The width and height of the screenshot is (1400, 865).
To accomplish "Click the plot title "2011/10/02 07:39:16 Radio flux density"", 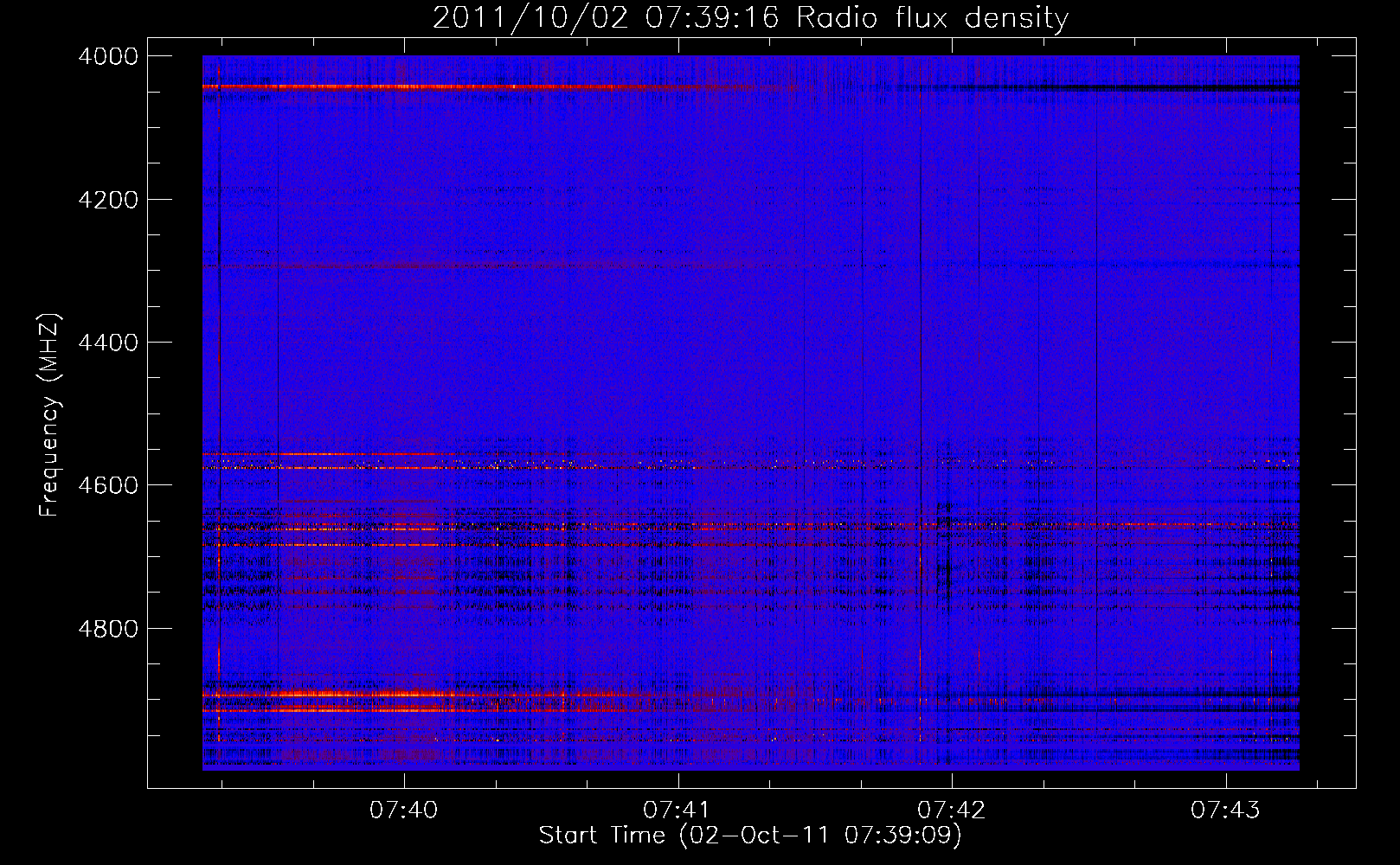I will (x=750, y=18).
